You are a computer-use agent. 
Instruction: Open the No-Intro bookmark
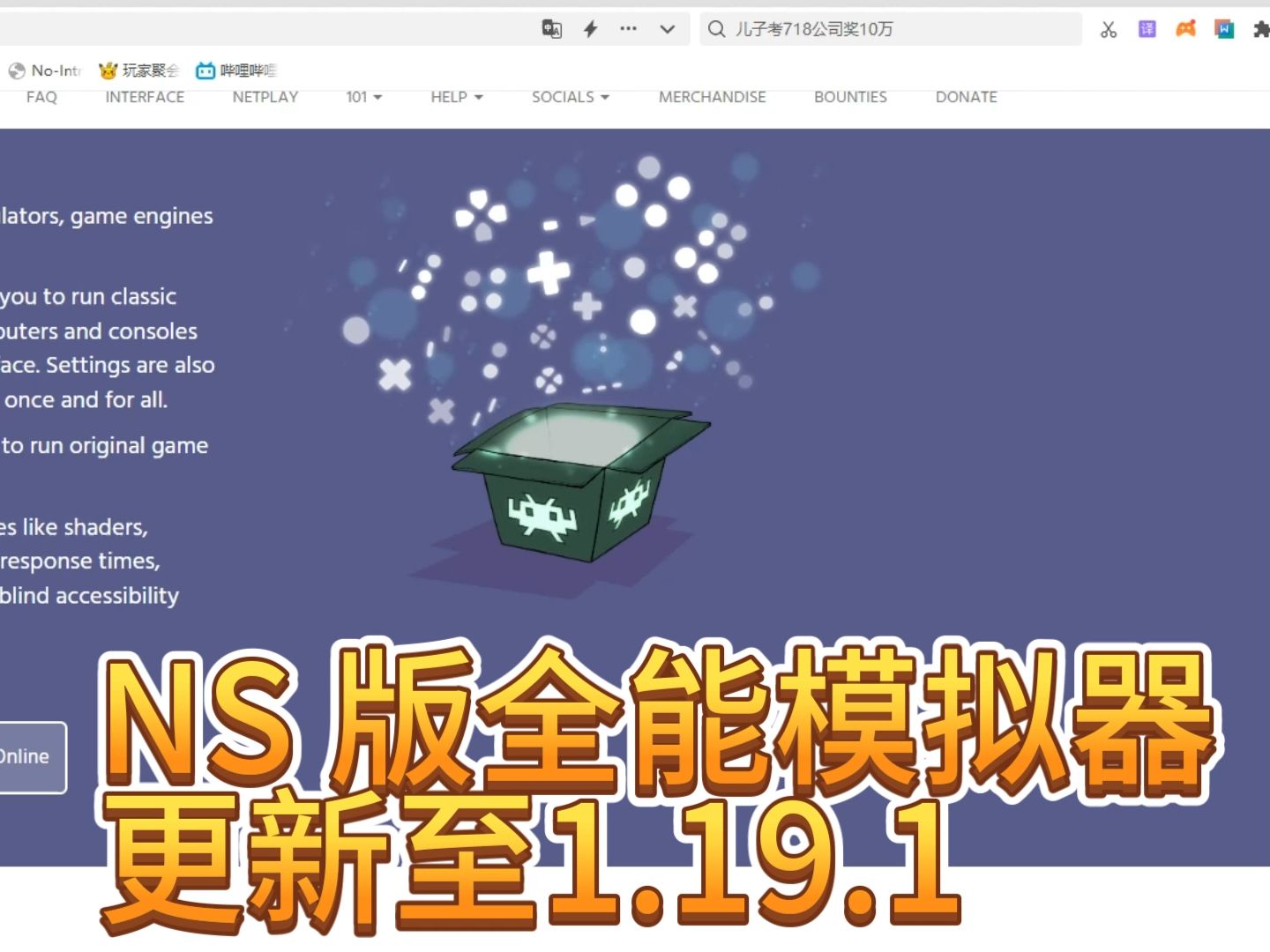pos(45,71)
